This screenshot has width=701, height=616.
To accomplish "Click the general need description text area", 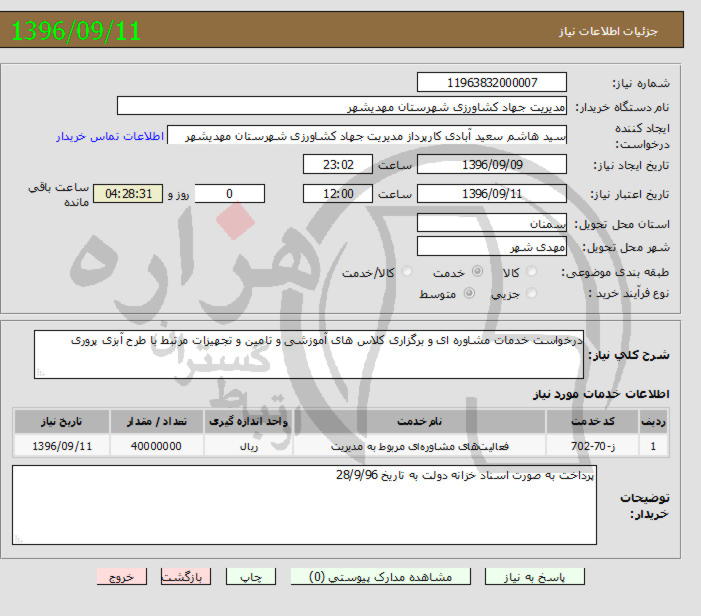I will click(x=309, y=354).
